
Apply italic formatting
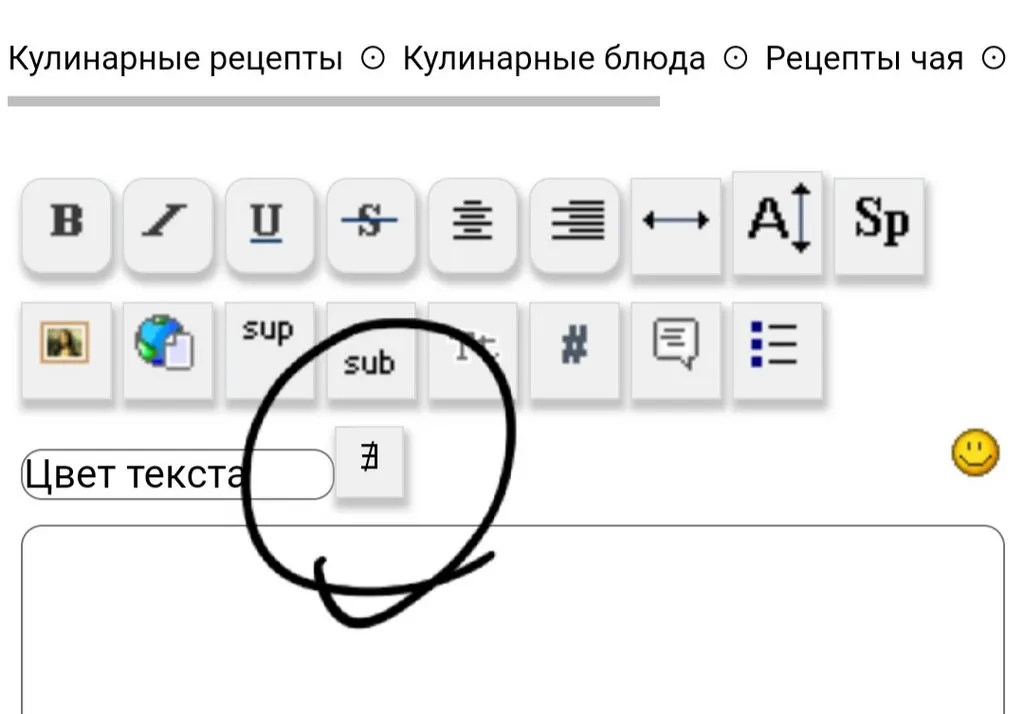pyautogui.click(x=167, y=224)
